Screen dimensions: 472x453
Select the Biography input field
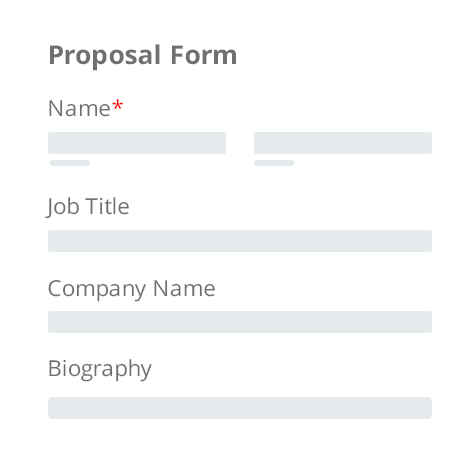pyautogui.click(x=240, y=408)
